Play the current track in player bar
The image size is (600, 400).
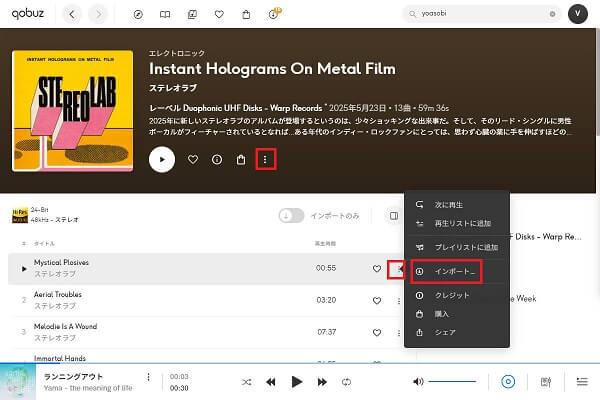point(297,382)
